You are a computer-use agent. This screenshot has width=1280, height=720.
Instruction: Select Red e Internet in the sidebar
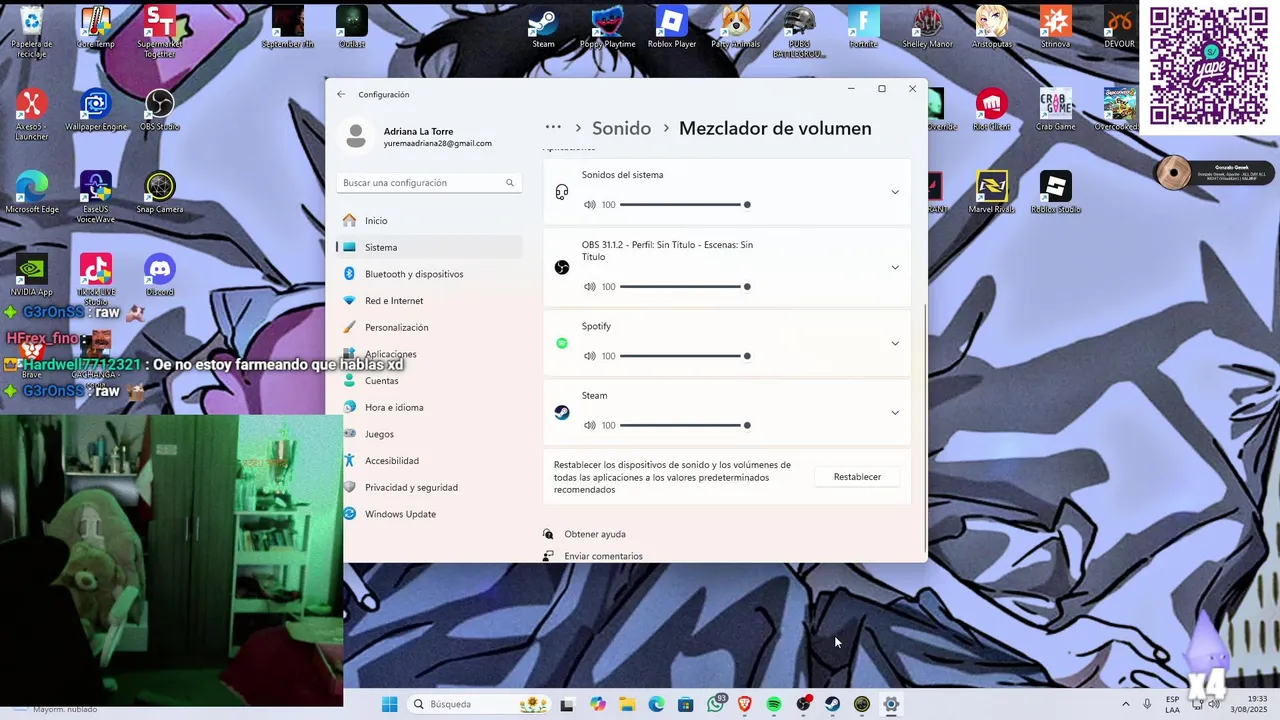coord(429,301)
